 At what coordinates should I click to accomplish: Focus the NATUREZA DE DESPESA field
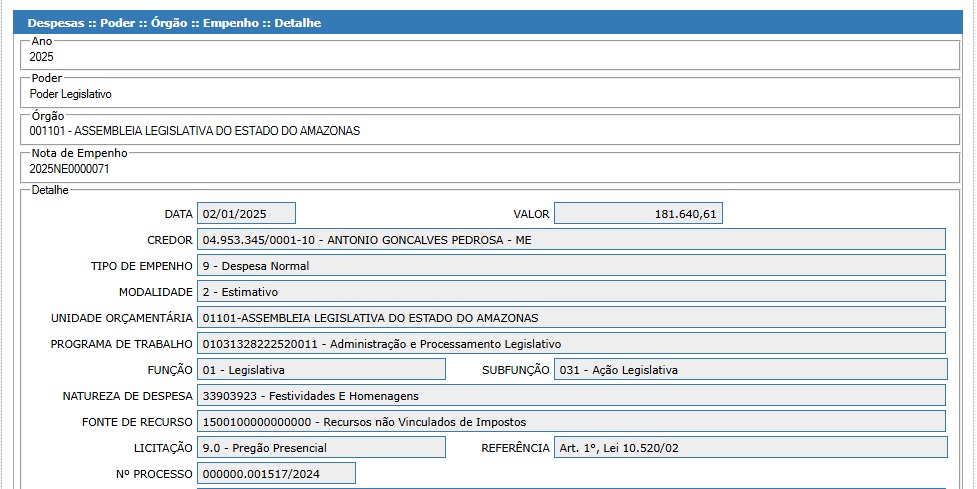571,396
